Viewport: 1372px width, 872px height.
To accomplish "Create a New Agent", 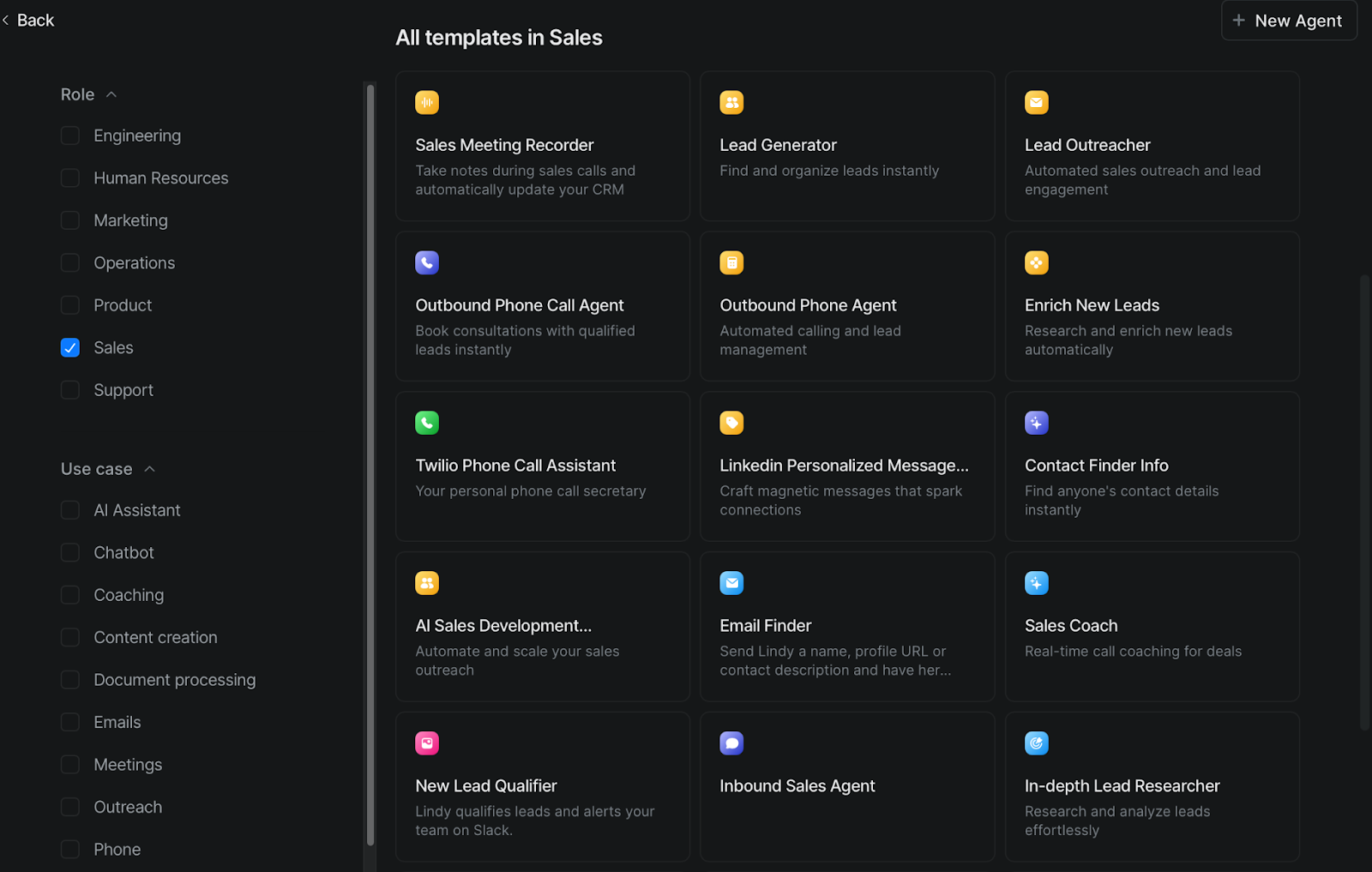I will click(x=1288, y=21).
